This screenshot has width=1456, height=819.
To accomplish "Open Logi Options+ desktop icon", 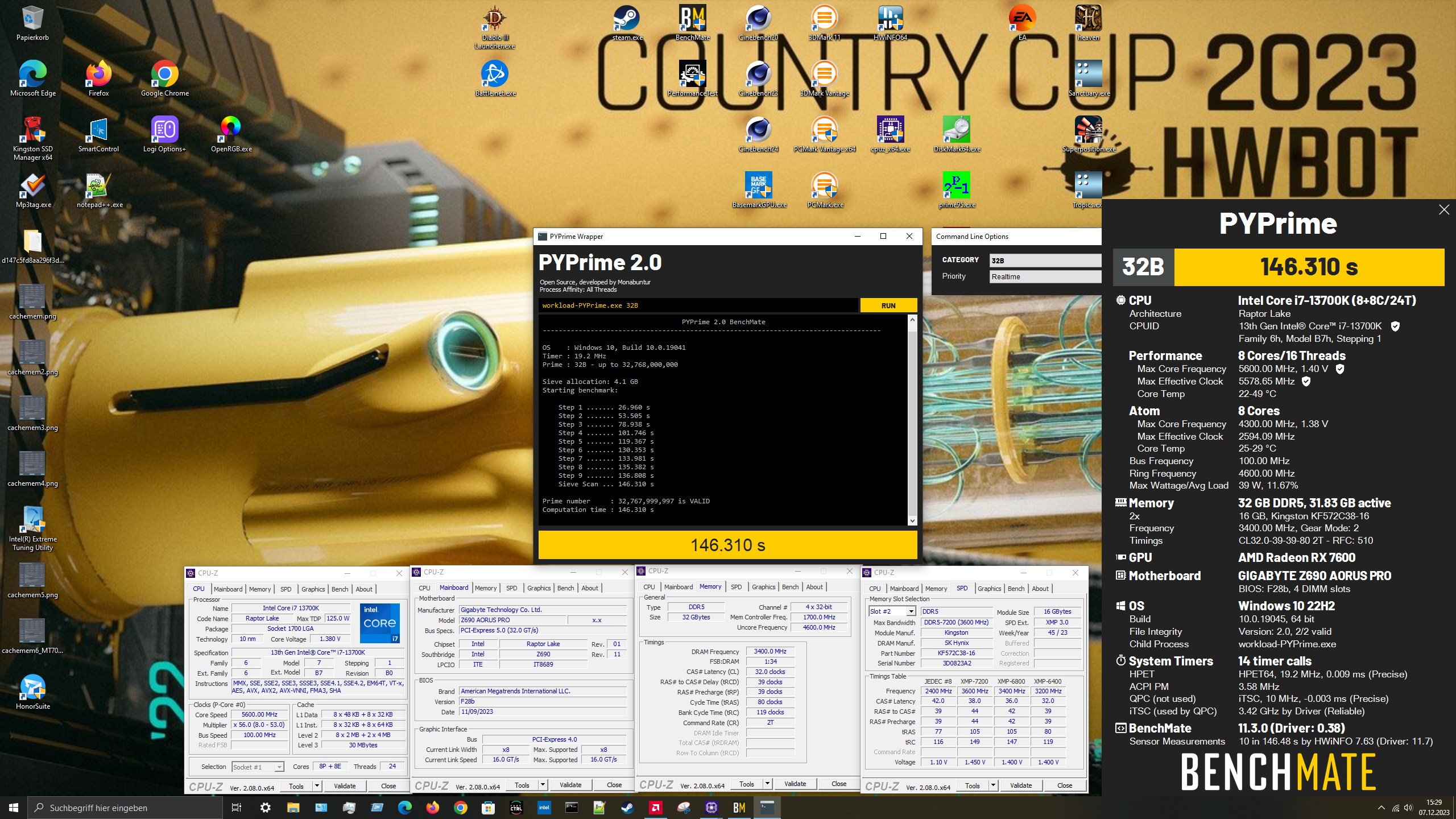I will pyautogui.click(x=164, y=134).
